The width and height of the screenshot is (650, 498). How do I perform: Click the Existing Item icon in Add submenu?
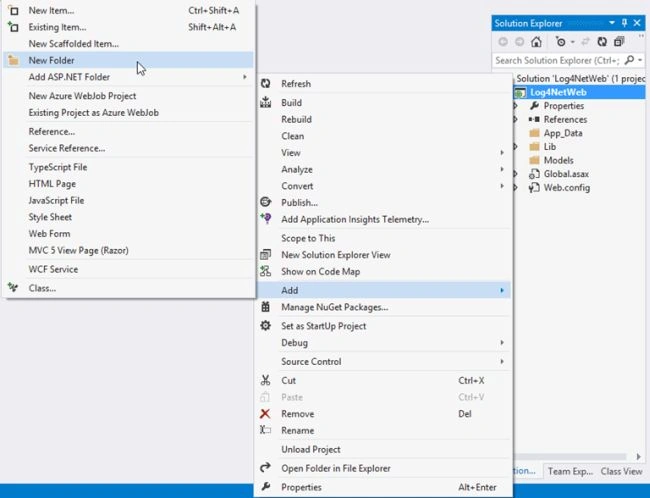pyautogui.click(x=13, y=27)
